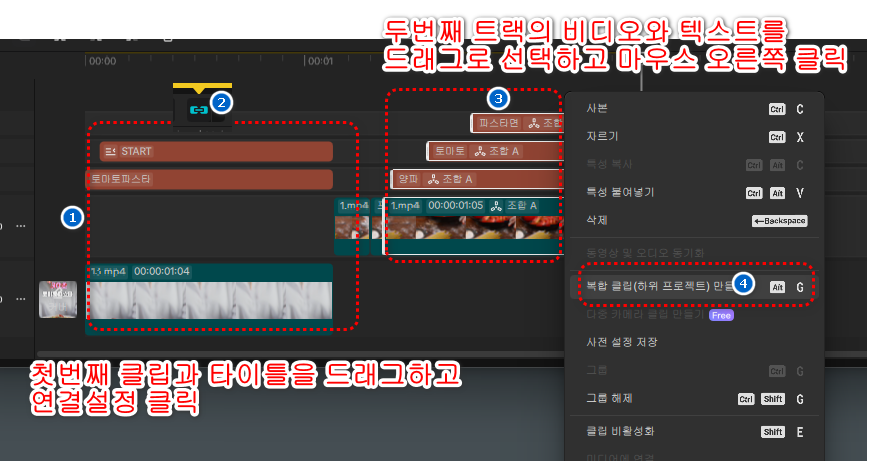Select 삭제 (delete) in the context menu

(597, 219)
